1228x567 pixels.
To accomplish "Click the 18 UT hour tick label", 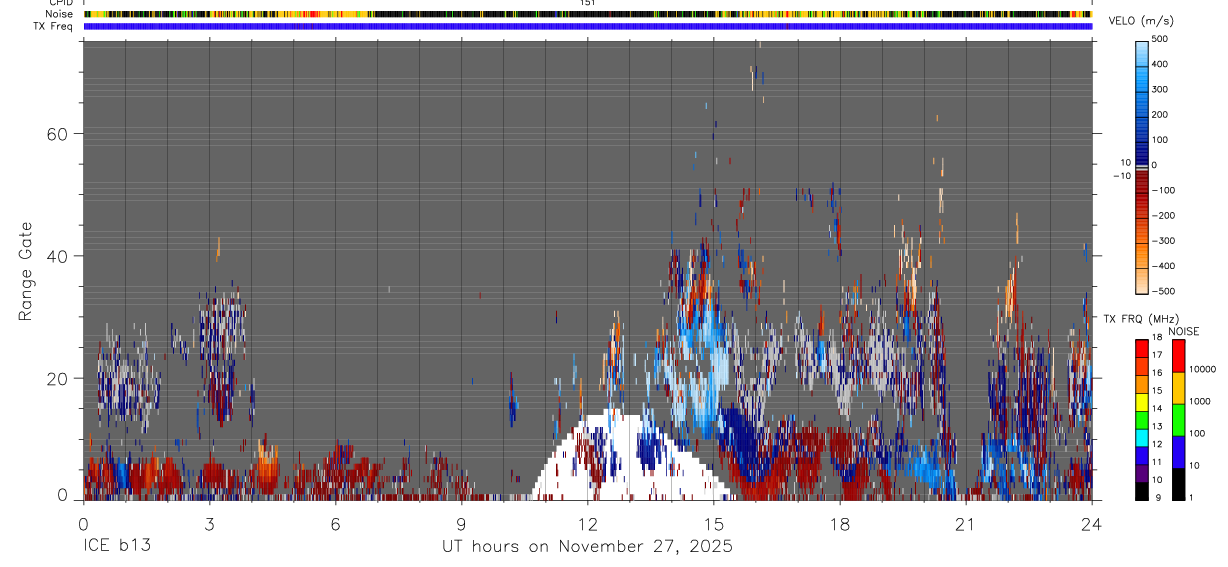I will click(840, 523).
